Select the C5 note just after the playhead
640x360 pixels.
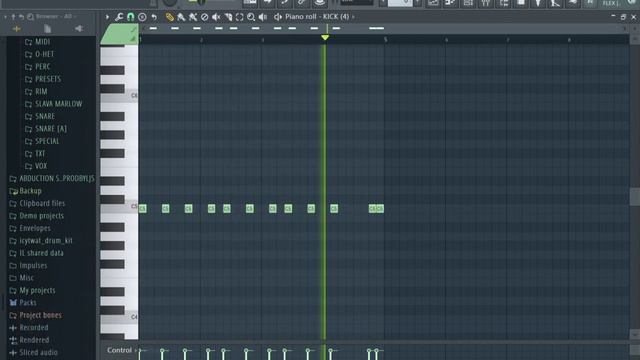[334, 209]
